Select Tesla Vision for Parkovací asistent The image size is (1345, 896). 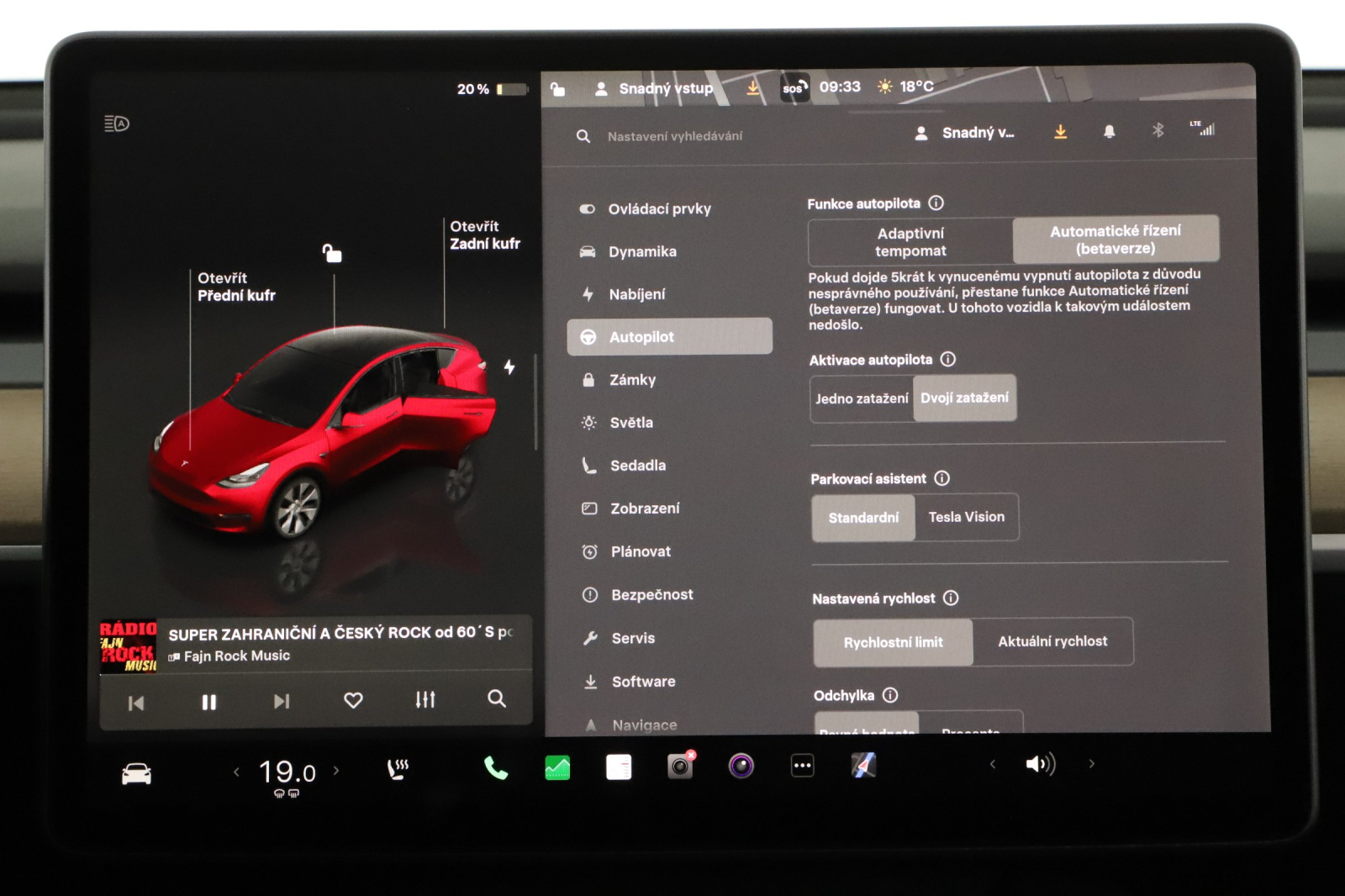[967, 517]
